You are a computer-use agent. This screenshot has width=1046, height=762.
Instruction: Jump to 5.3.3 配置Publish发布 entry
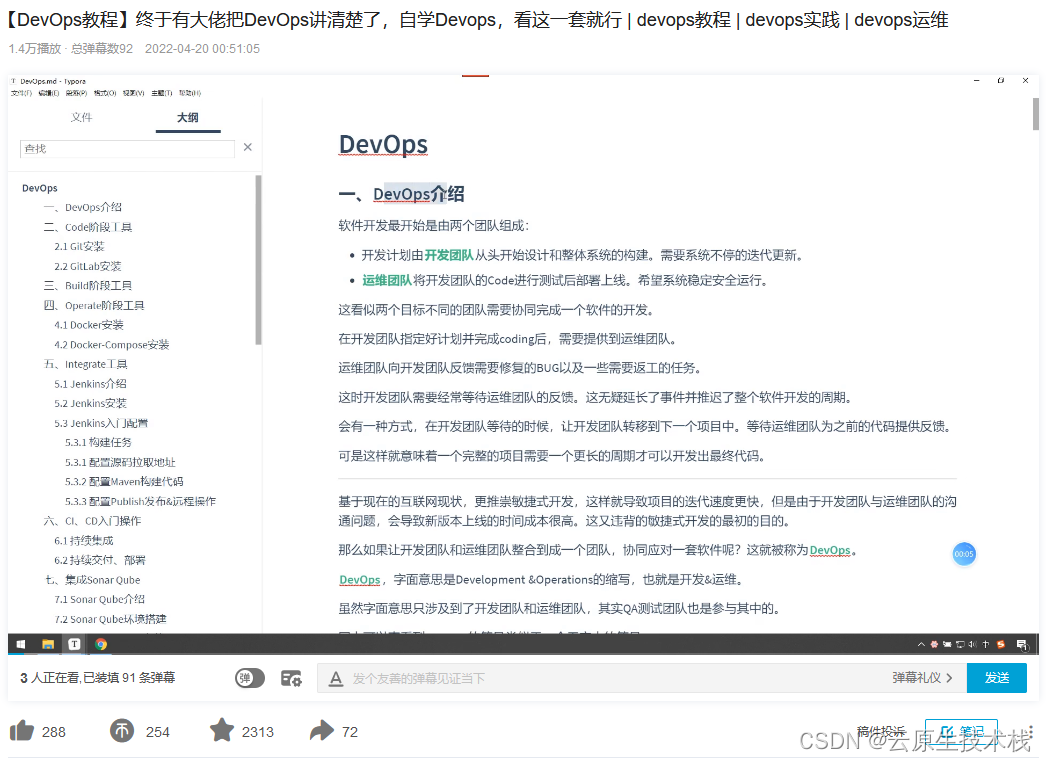(140, 502)
